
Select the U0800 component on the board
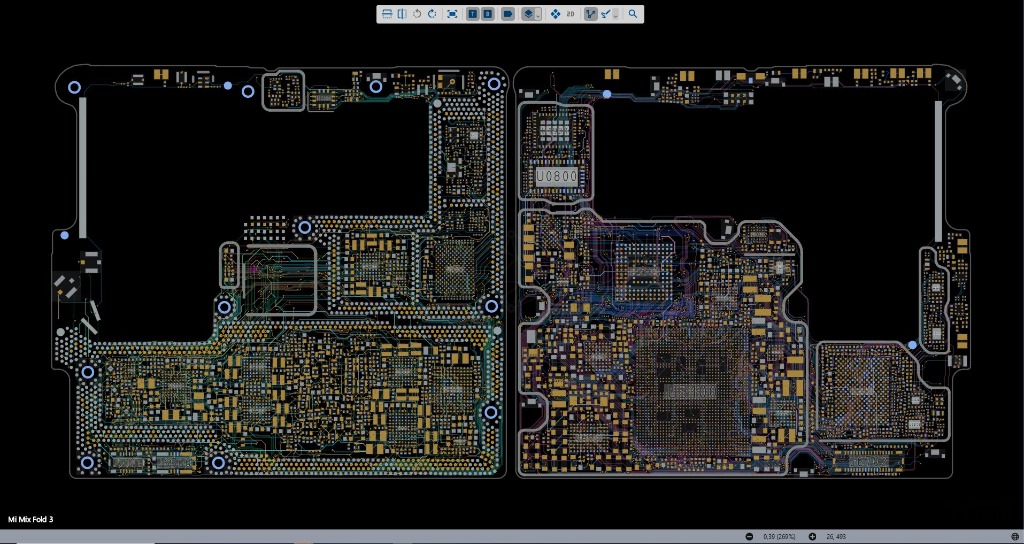[x=557, y=176]
